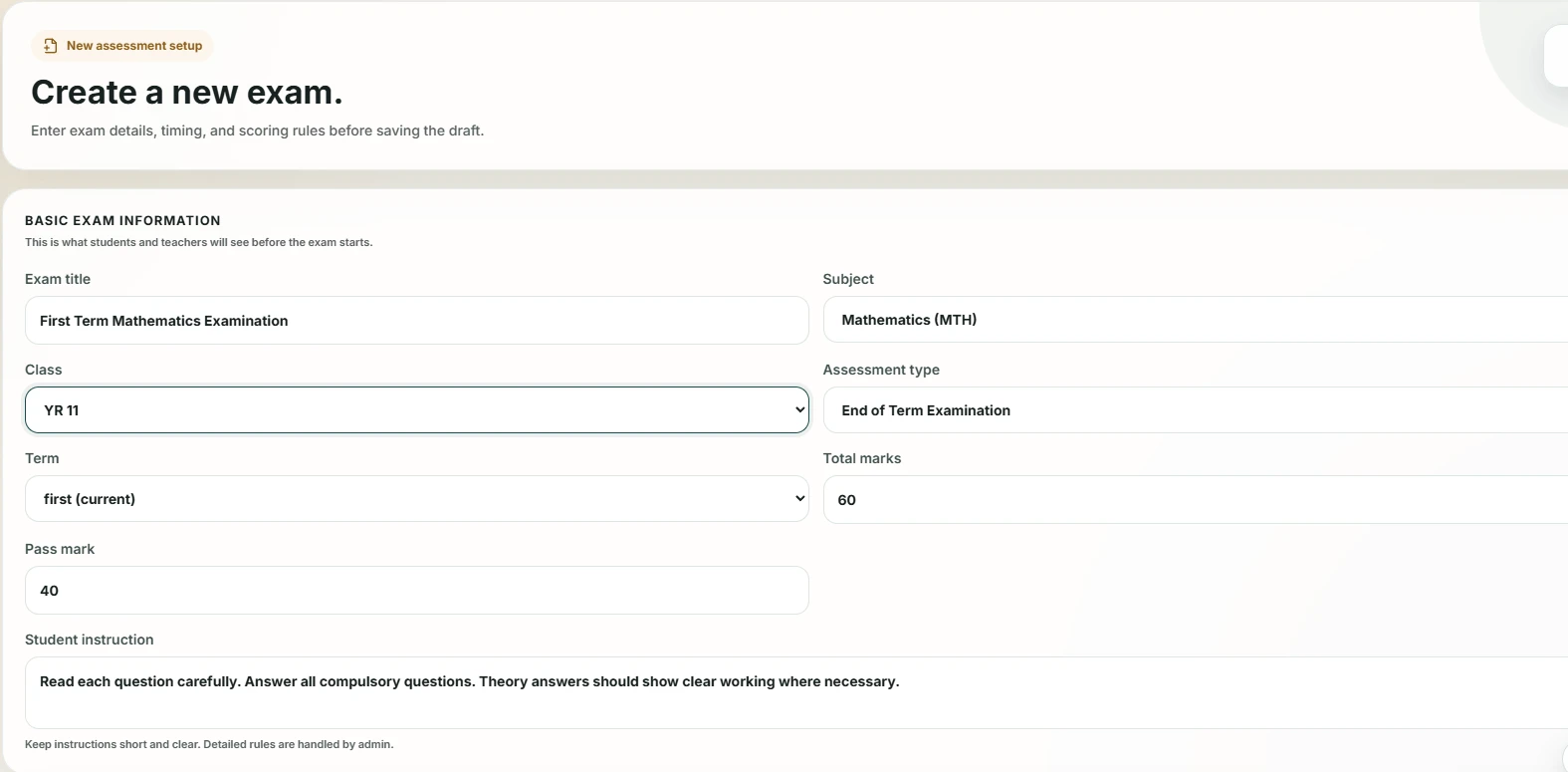1568x772 pixels.
Task: Click the Student instruction text area
Action: pyautogui.click(x=796, y=693)
